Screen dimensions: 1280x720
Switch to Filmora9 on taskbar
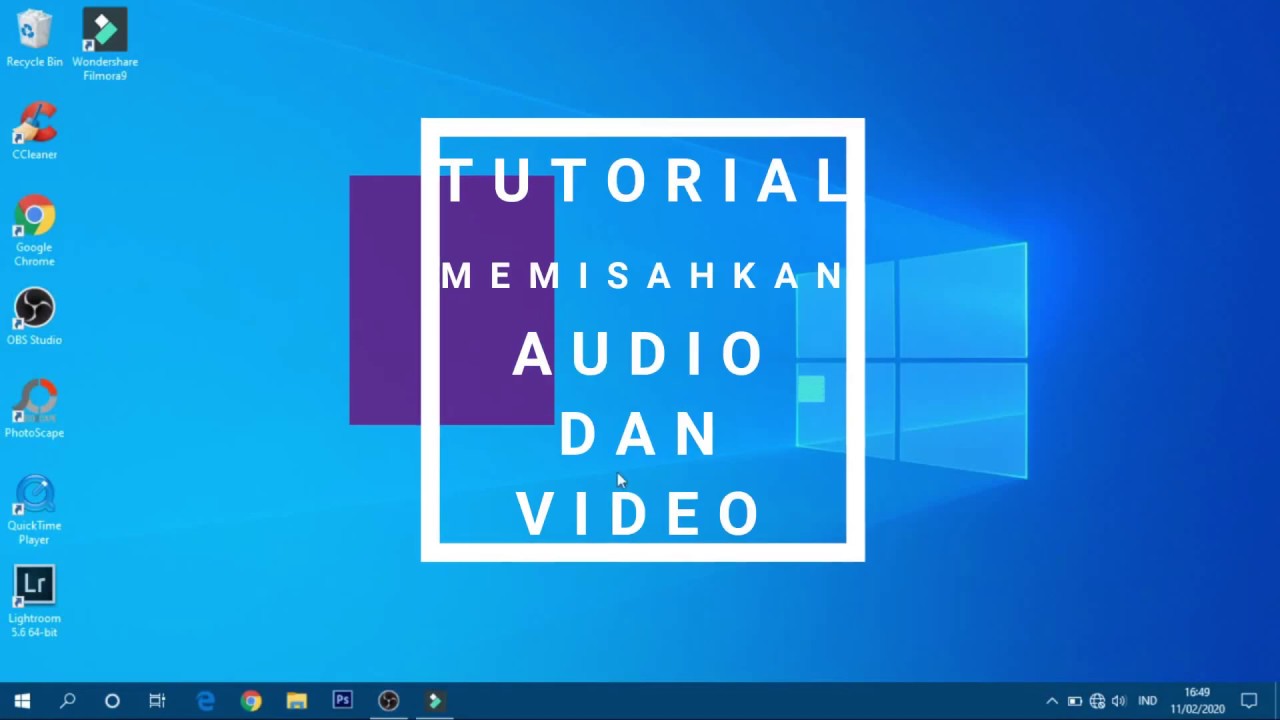435,701
